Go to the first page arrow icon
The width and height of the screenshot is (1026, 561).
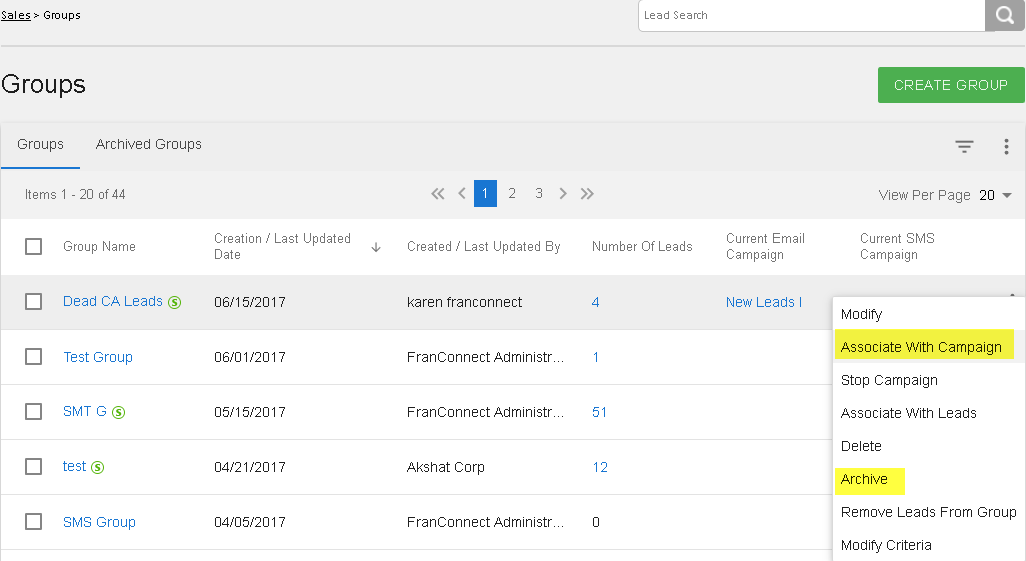(x=437, y=194)
